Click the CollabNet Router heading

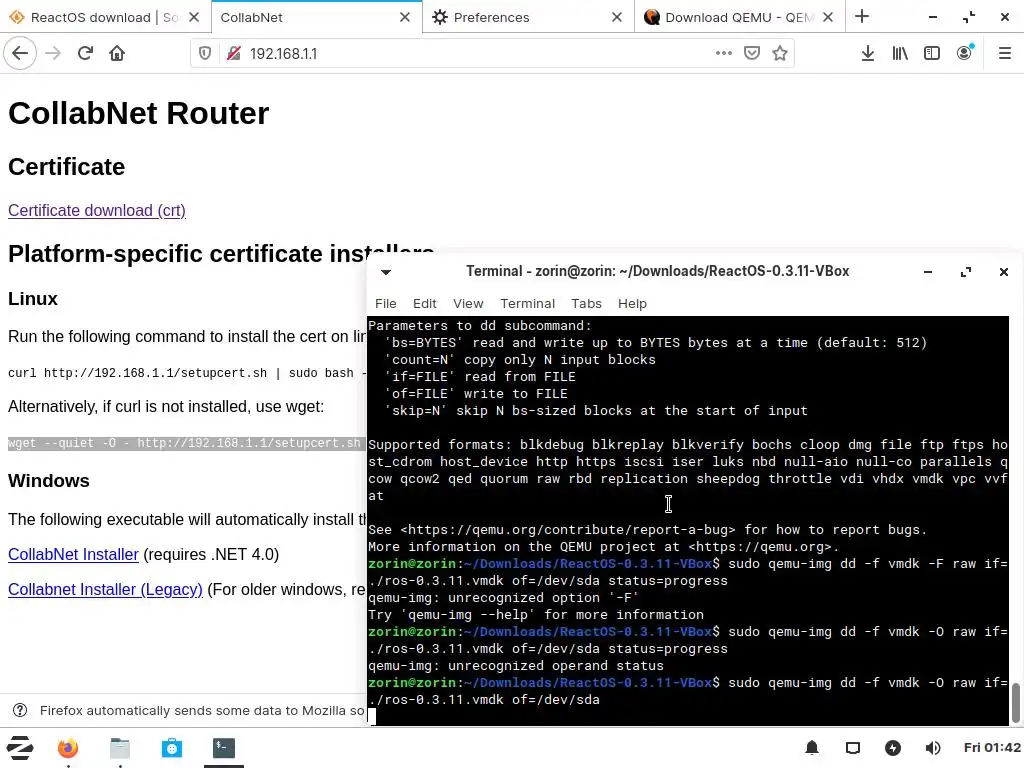coord(138,113)
